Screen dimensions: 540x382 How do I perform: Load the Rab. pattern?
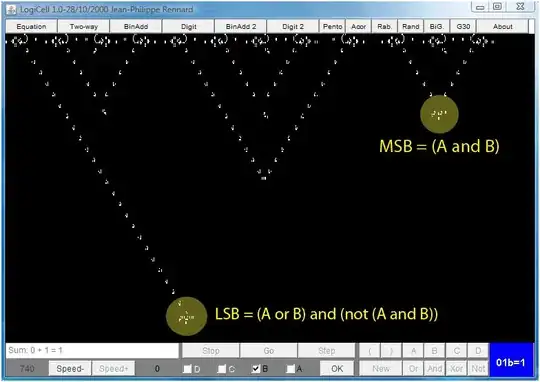(384, 27)
